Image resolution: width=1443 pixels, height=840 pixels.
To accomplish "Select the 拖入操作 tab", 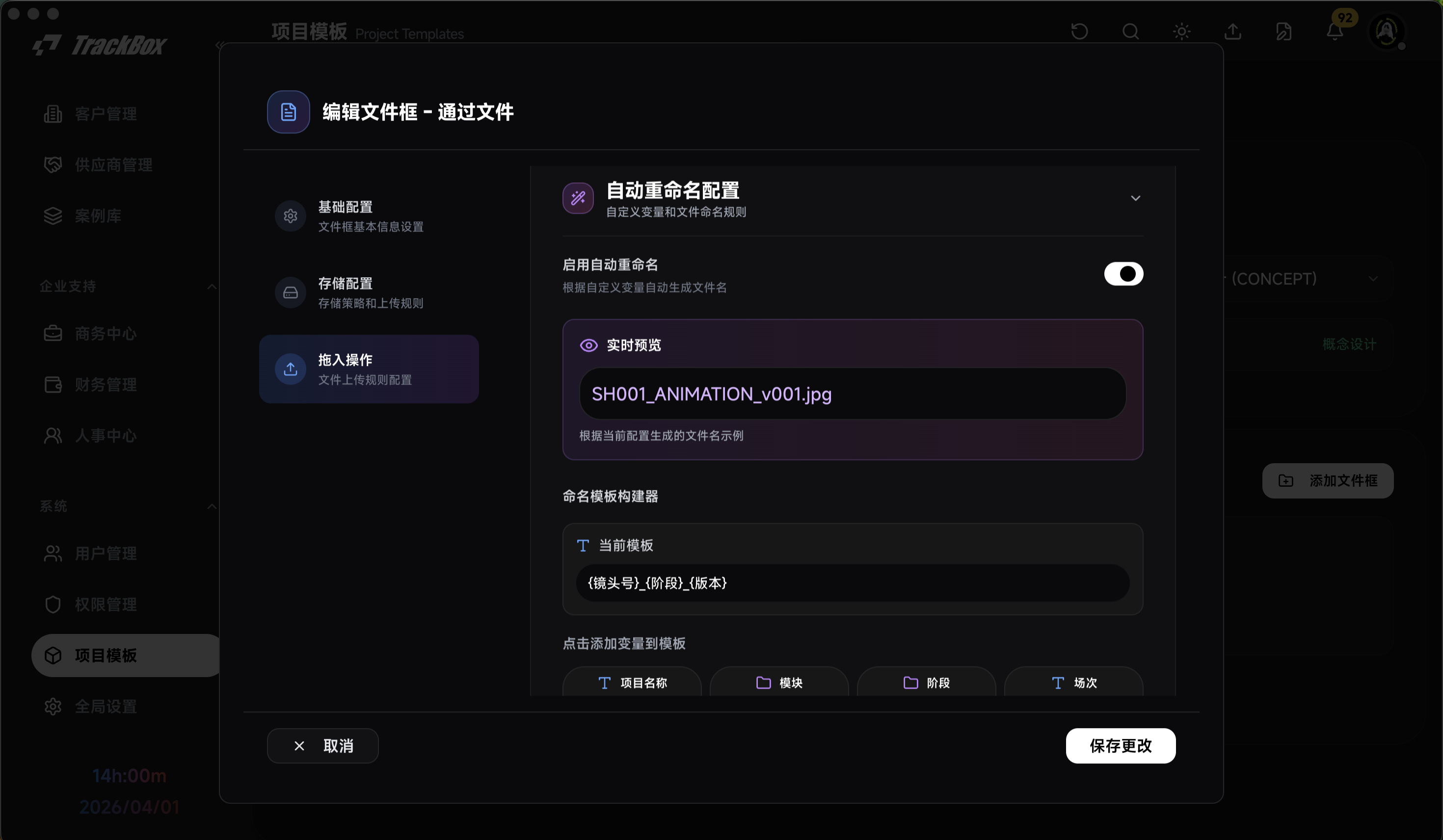I will point(369,369).
